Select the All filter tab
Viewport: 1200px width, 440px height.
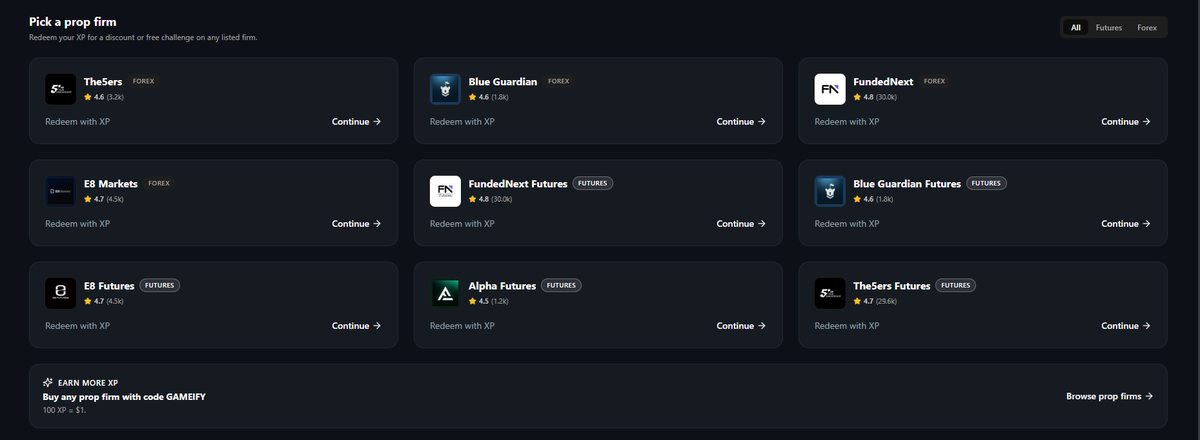pyautogui.click(x=1076, y=28)
